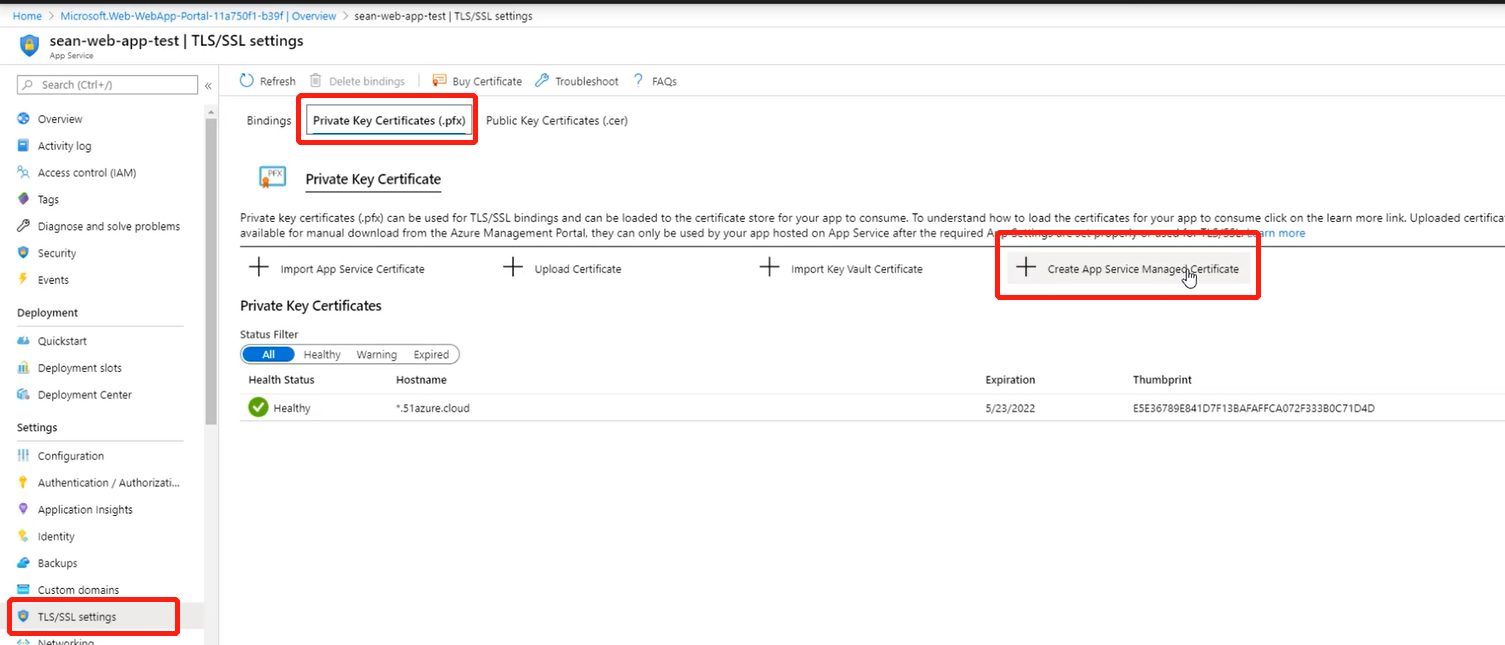
Task: Click the Backups cloud icon
Action: (x=24, y=563)
